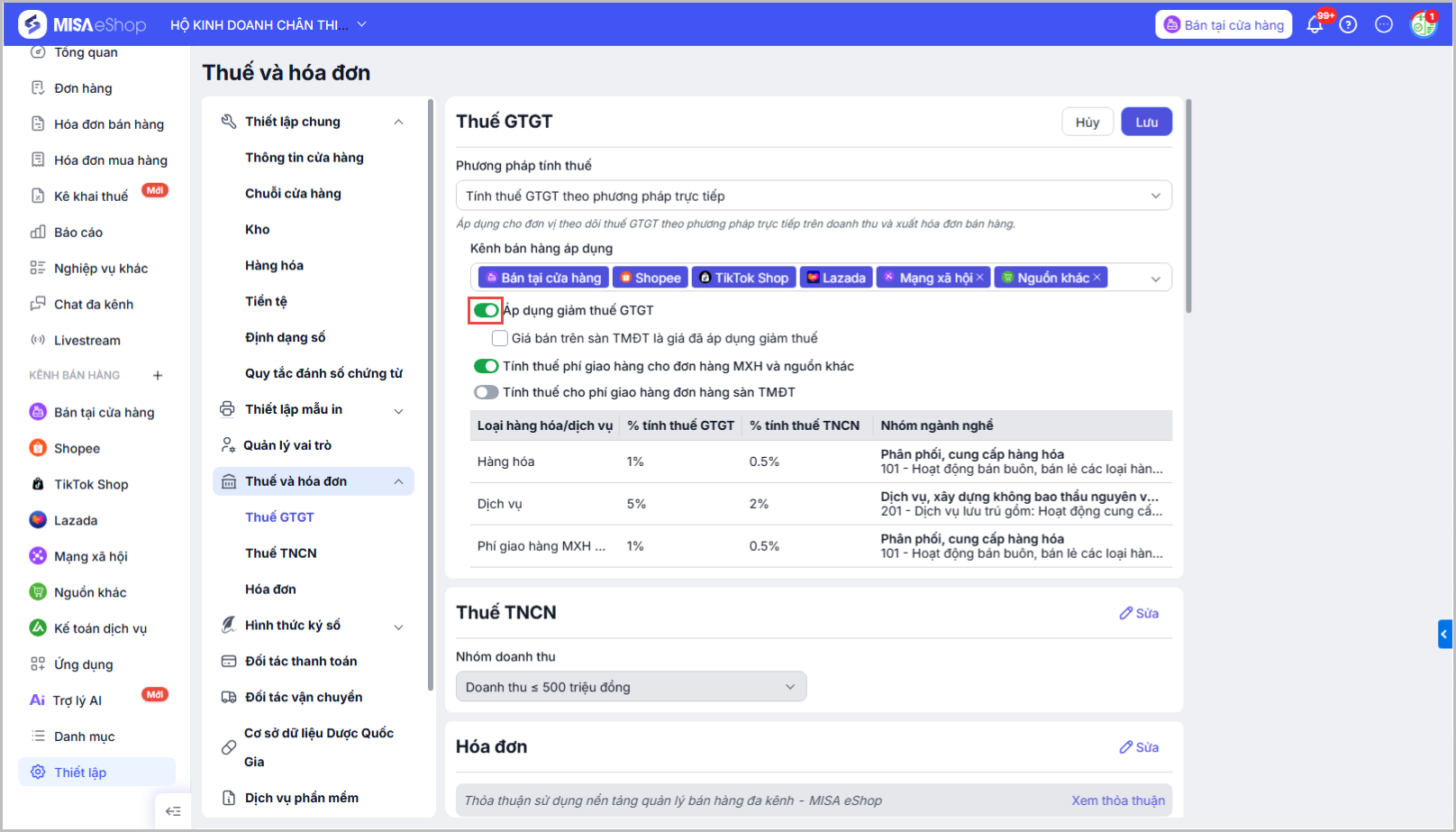Toggle shipping fee tax for MXH orders
Viewport: 1456px width, 832px height.
[x=487, y=366]
